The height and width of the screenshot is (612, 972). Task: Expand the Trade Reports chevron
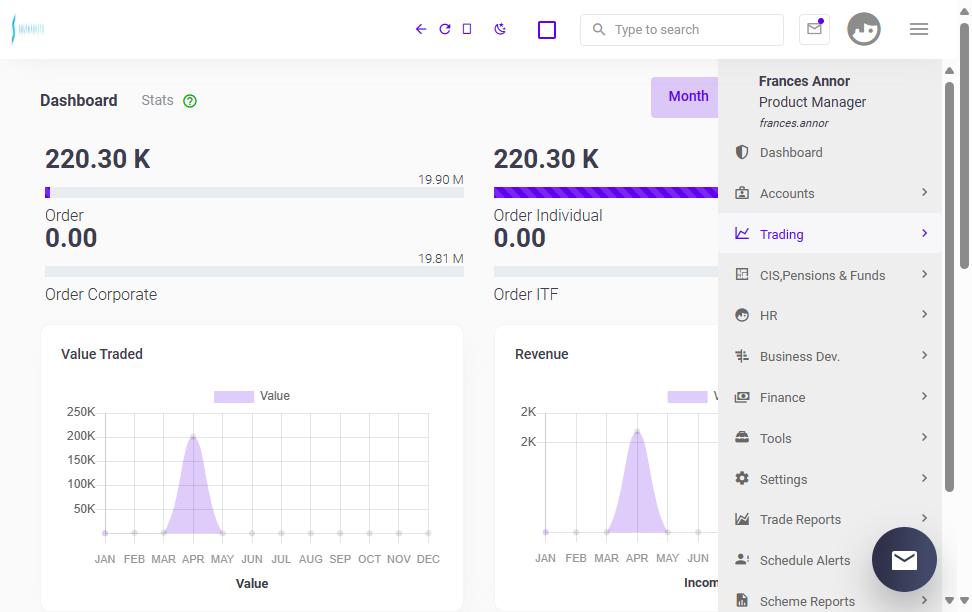[x=924, y=518]
